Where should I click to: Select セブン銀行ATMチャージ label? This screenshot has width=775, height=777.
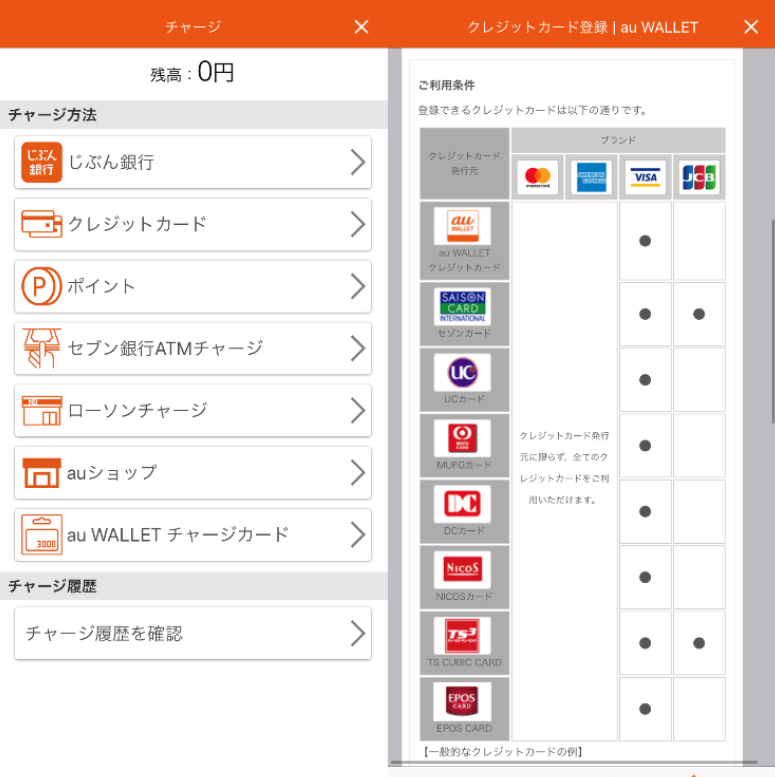pyautogui.click(x=165, y=348)
